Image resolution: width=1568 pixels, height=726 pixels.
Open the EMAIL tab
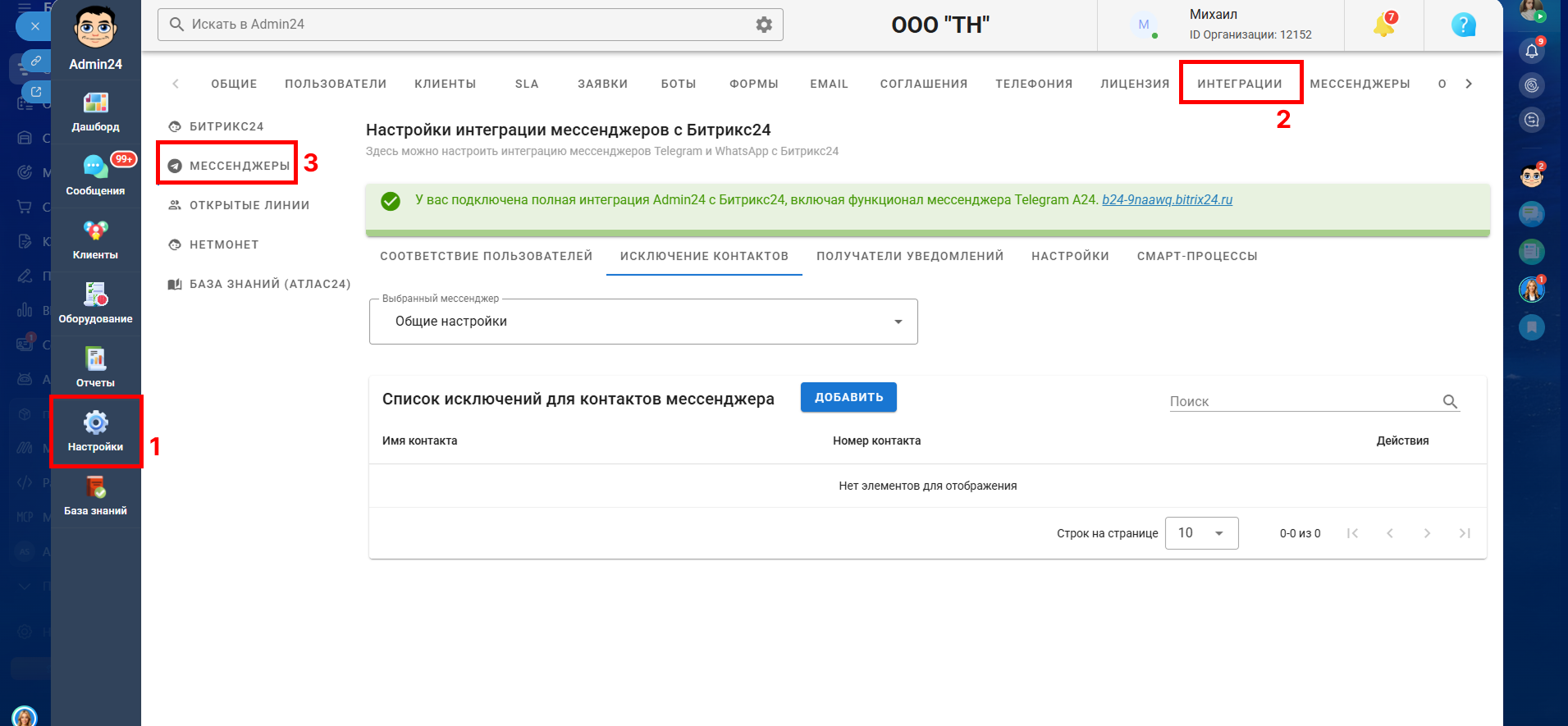(829, 84)
